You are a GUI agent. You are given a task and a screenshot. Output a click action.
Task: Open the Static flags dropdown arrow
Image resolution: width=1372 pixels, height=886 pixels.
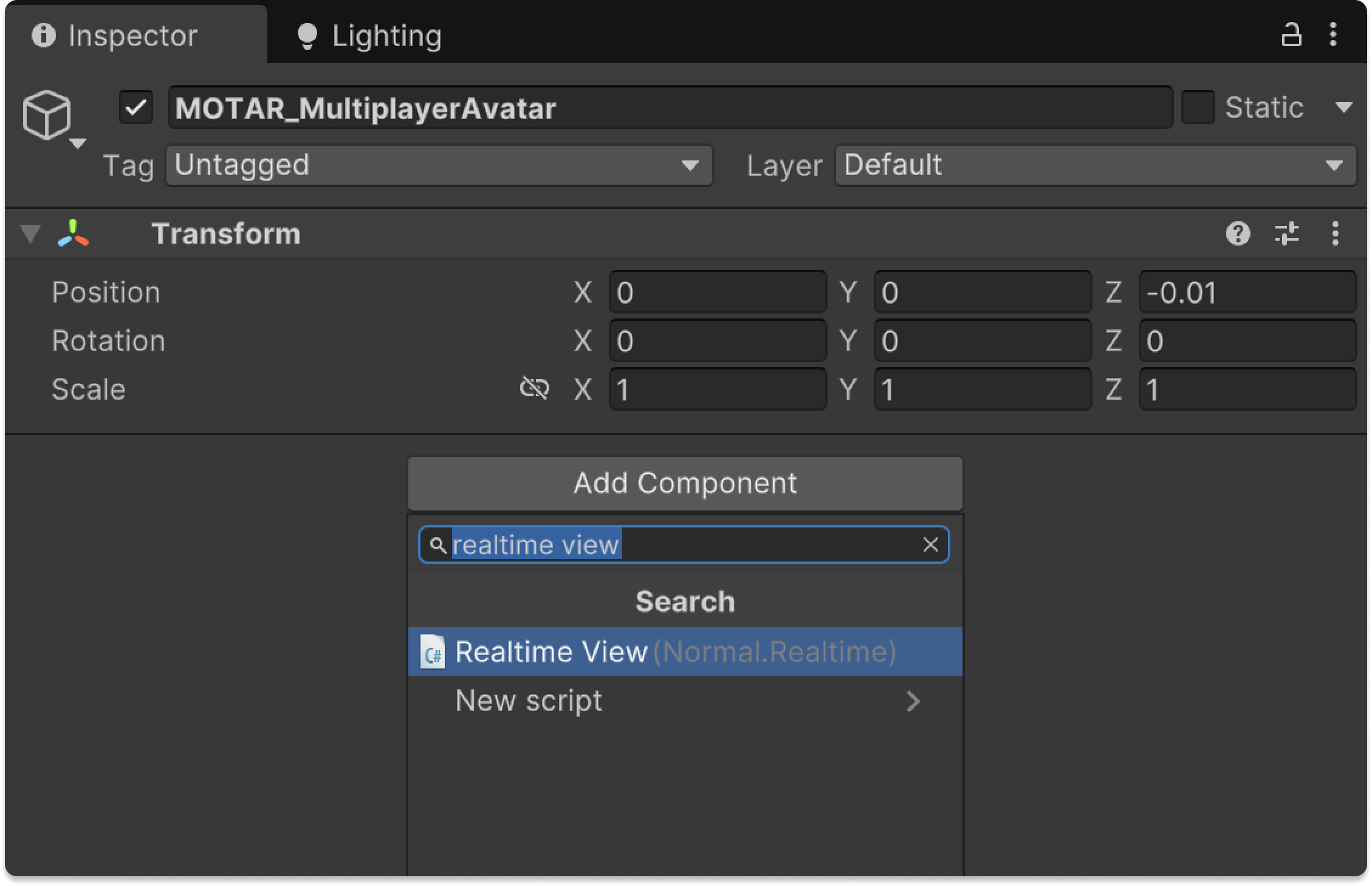pyautogui.click(x=1343, y=108)
